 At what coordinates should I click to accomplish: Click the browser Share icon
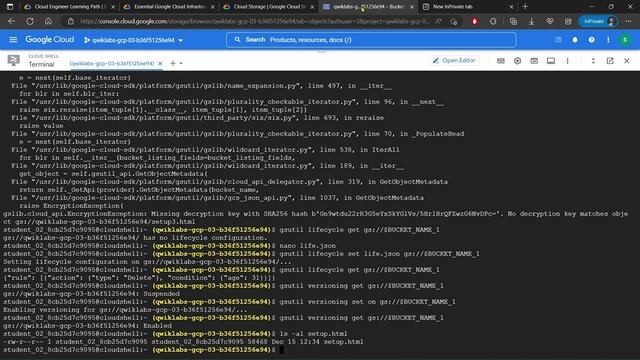coord(568,21)
